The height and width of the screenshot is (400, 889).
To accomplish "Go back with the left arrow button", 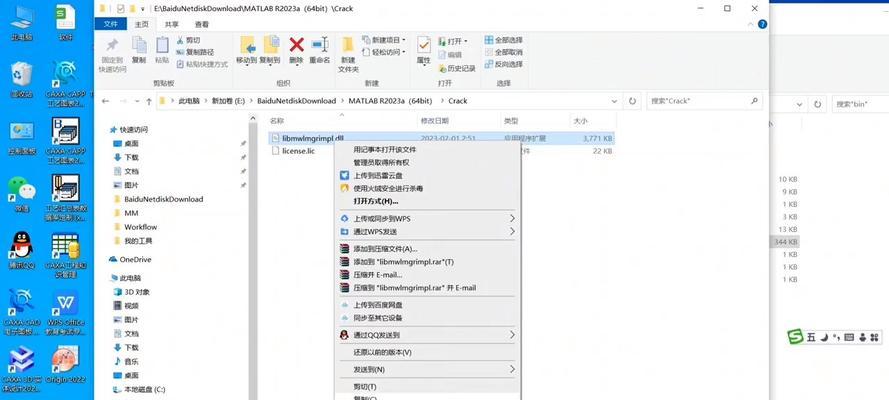I will [105, 101].
